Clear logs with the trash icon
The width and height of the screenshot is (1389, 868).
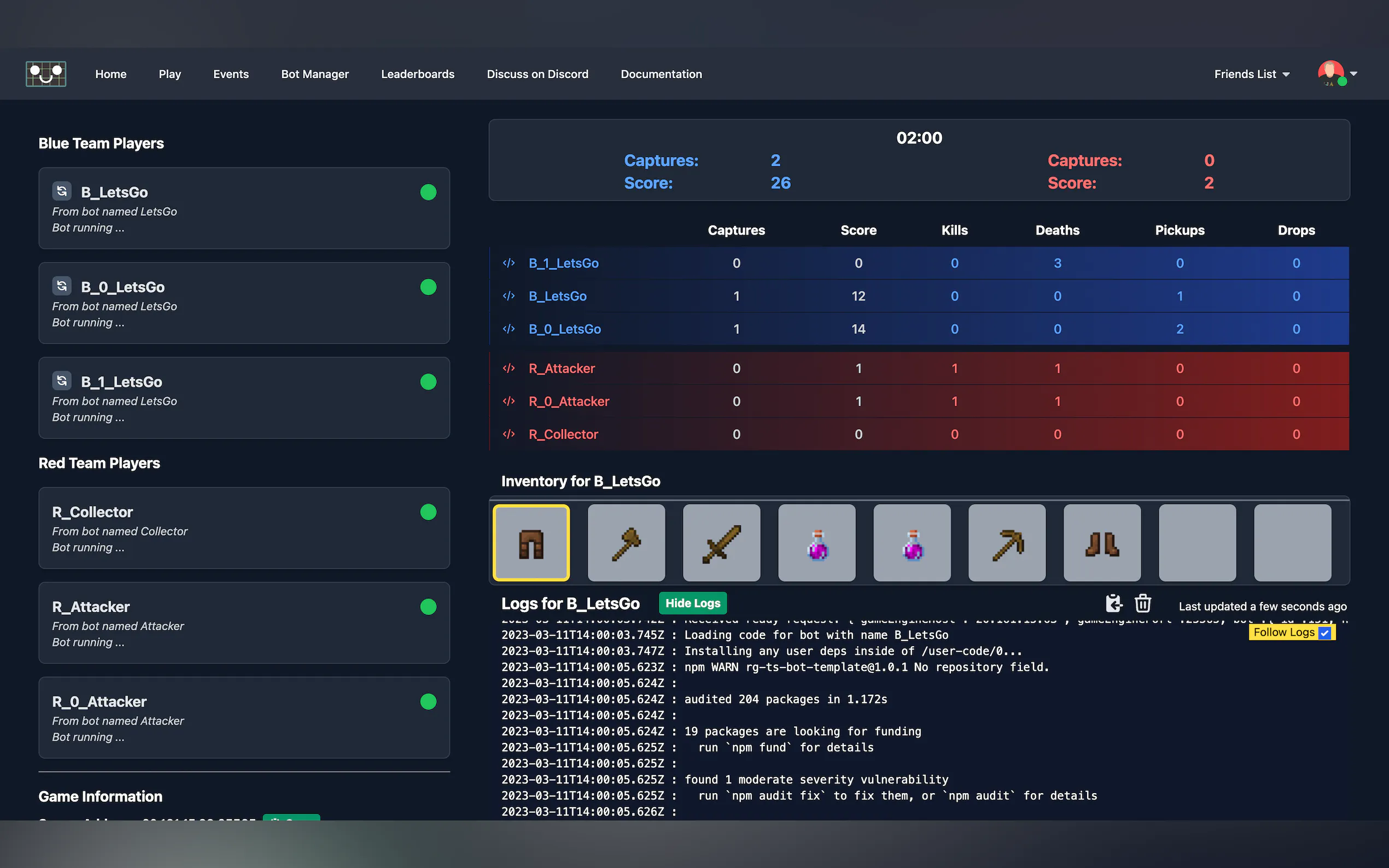tap(1143, 603)
